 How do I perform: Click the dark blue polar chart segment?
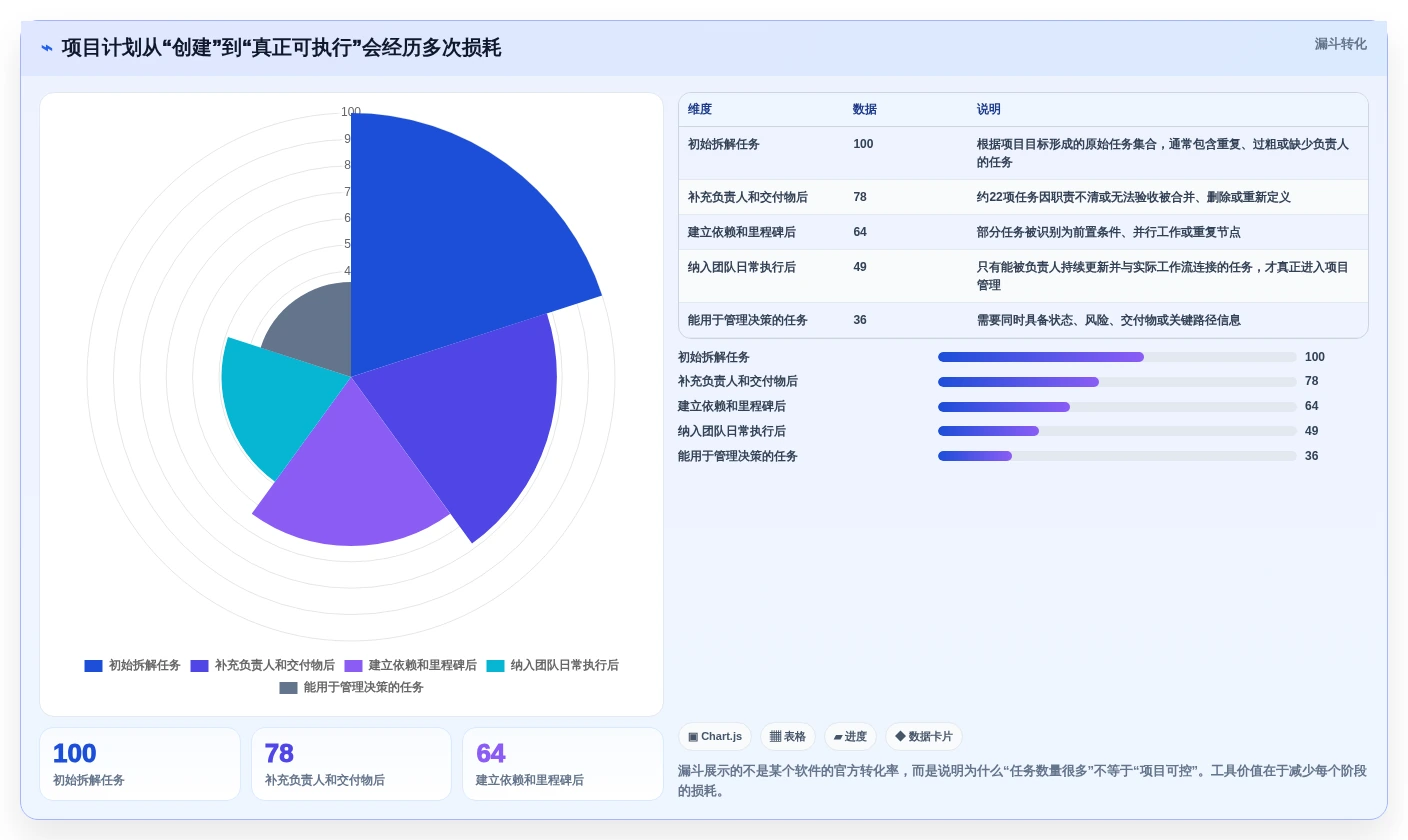coord(450,240)
